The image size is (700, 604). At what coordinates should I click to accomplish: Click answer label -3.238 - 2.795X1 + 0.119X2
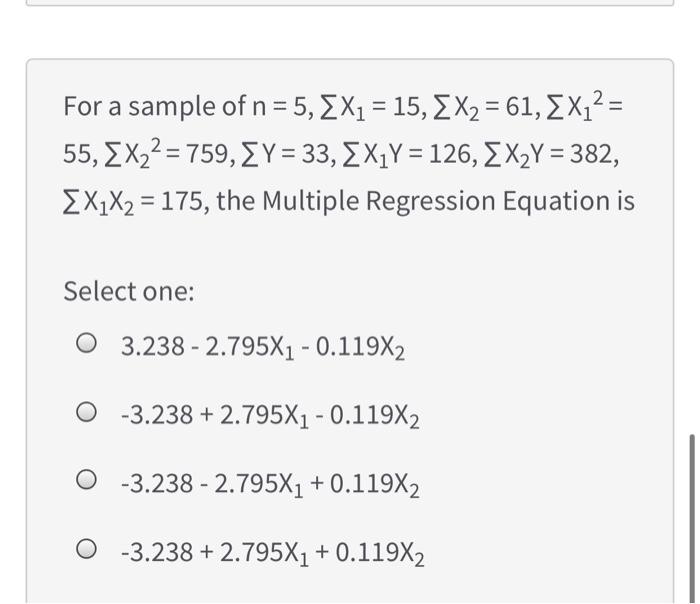click(270, 484)
